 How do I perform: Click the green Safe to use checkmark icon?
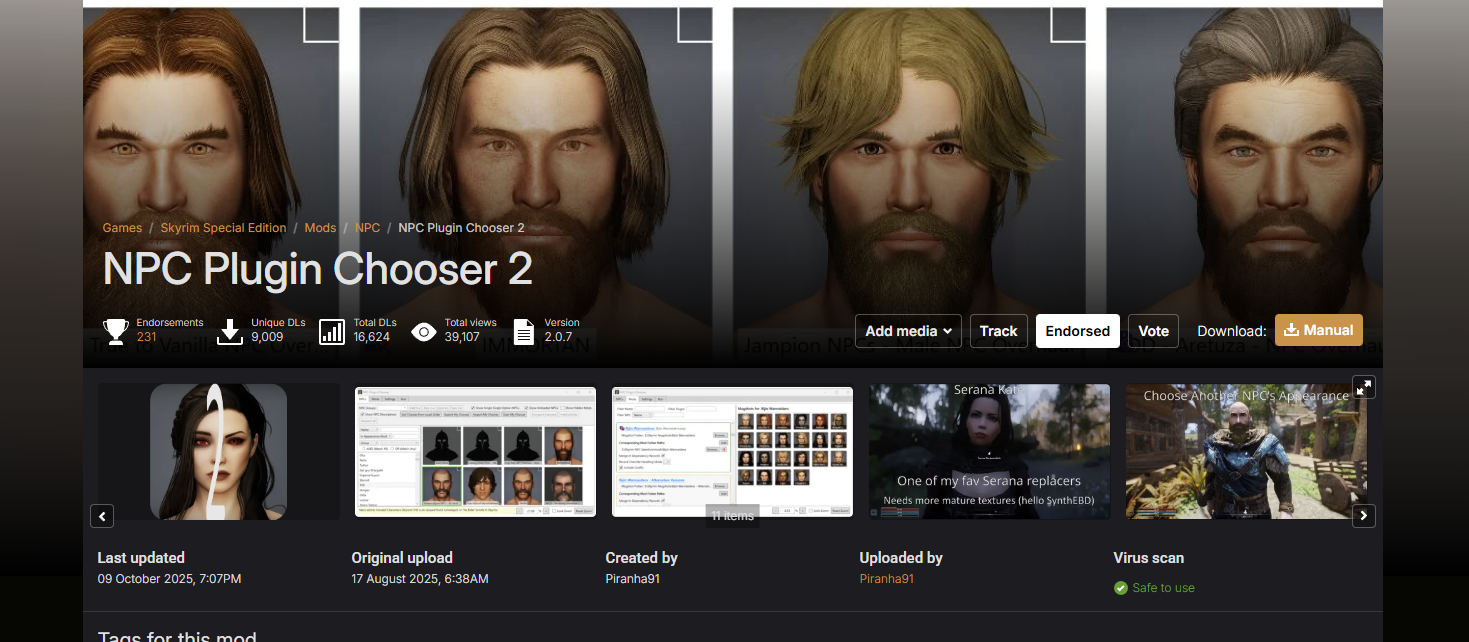1121,588
